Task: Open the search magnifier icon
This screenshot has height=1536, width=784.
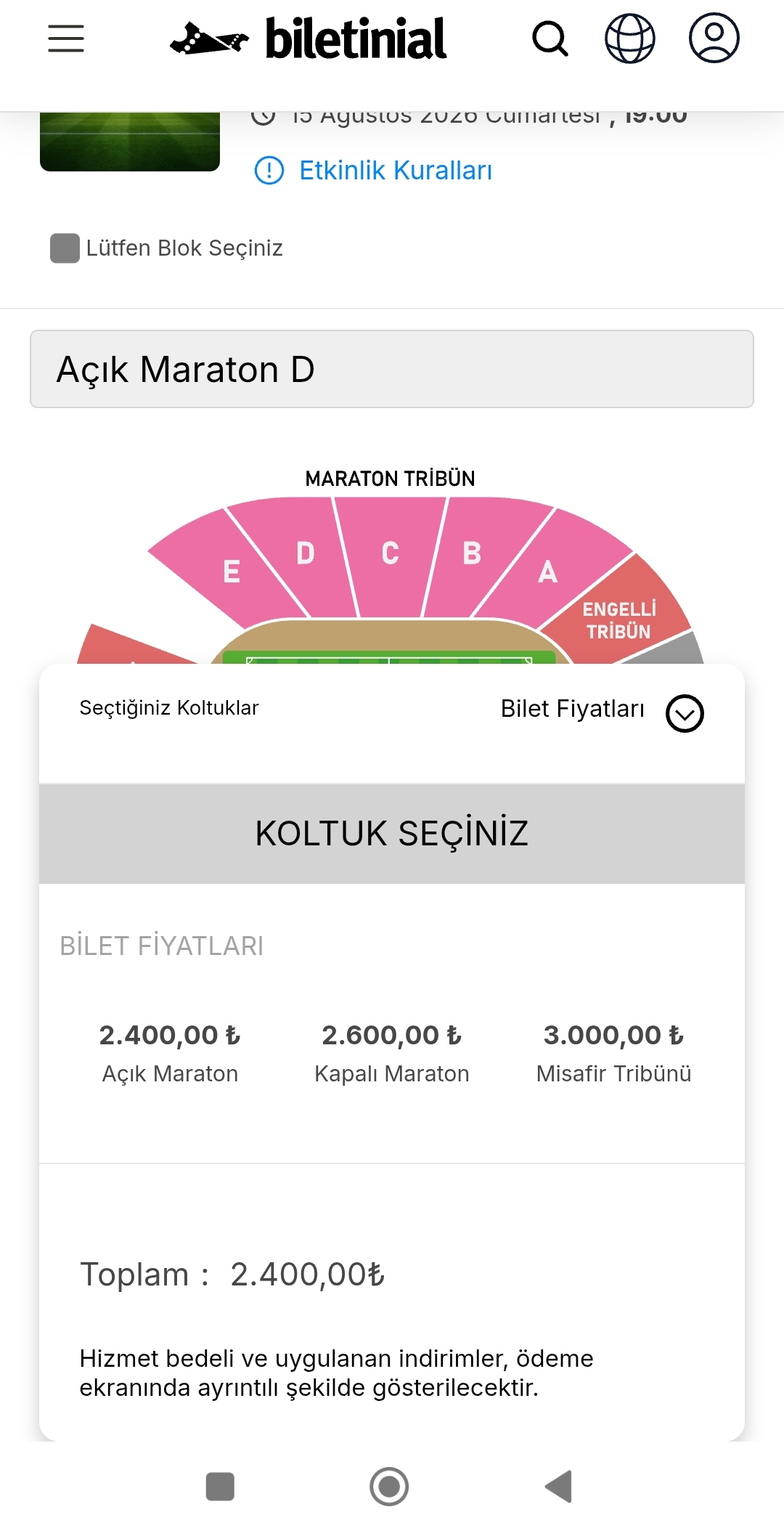Action: pos(550,38)
